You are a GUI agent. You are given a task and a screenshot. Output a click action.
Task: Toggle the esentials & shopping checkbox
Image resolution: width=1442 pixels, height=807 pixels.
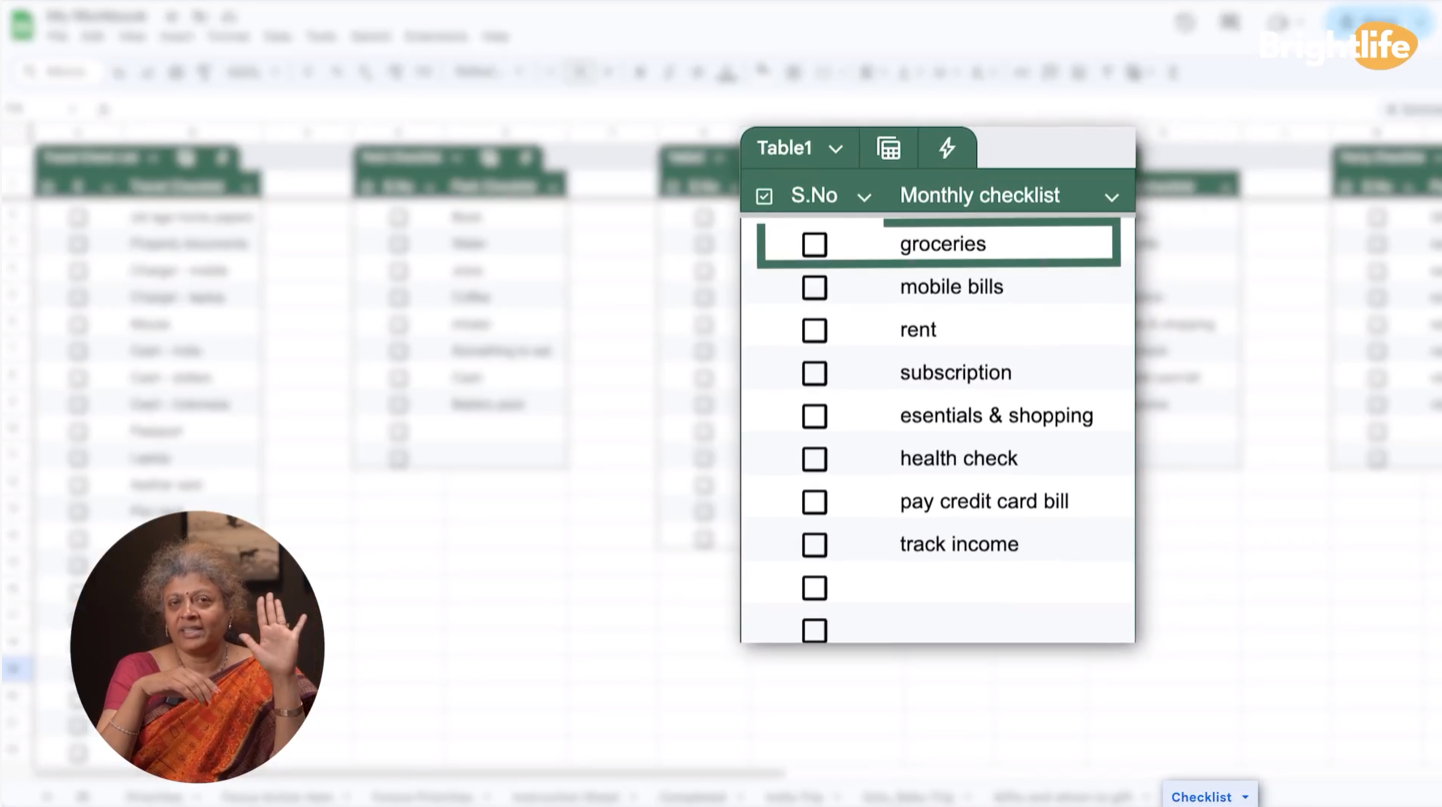tap(814, 416)
